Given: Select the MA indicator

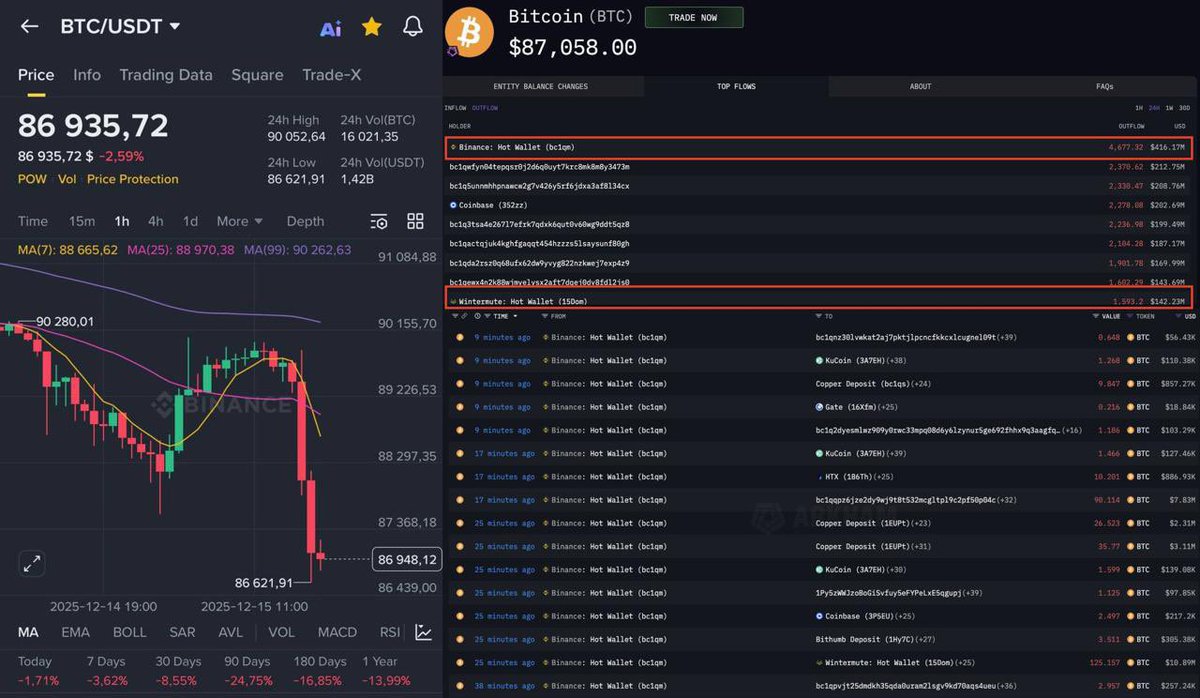Looking at the screenshot, I should [x=28, y=632].
